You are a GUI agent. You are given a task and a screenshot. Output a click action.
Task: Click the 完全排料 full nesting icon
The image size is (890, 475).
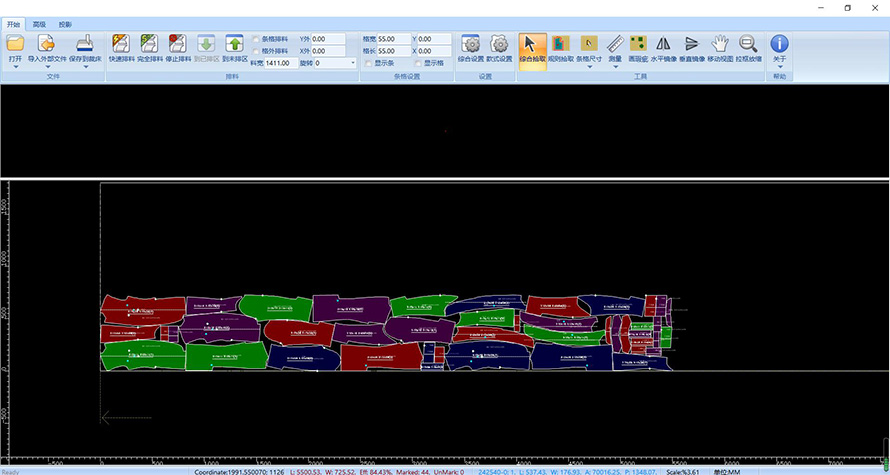[x=149, y=45]
